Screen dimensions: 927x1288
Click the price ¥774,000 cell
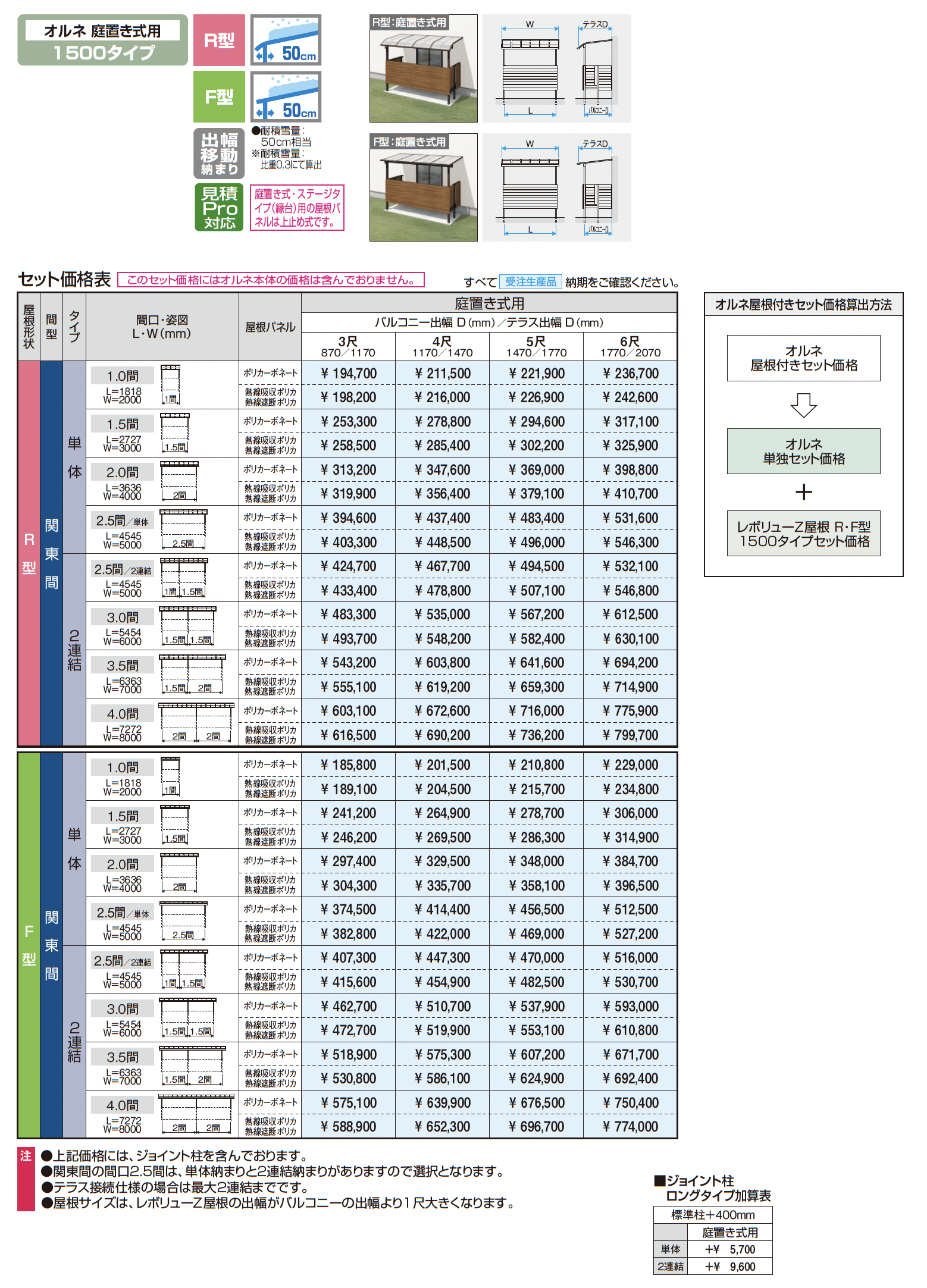(x=630, y=1127)
